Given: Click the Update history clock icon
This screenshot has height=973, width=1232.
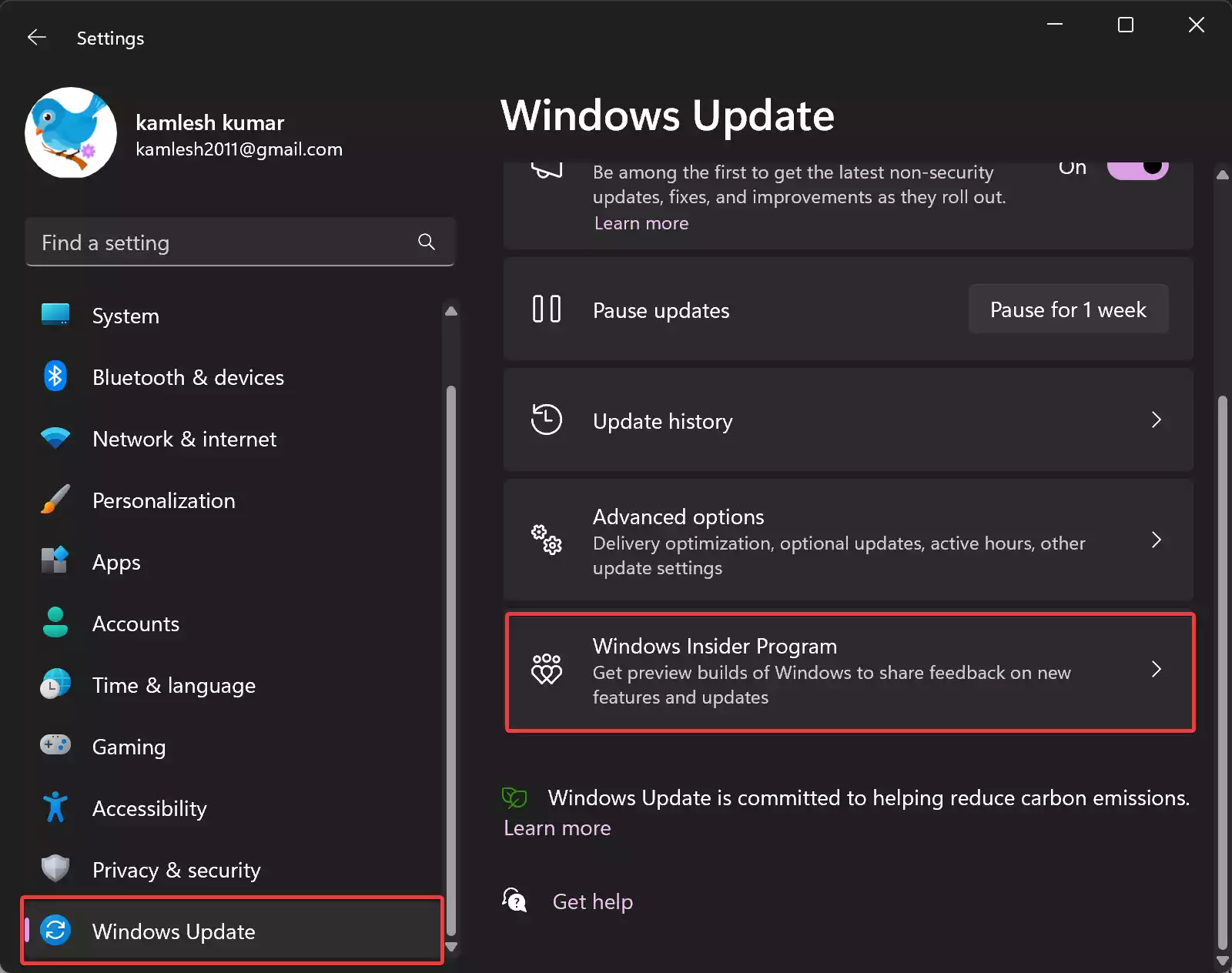Looking at the screenshot, I should [x=547, y=420].
